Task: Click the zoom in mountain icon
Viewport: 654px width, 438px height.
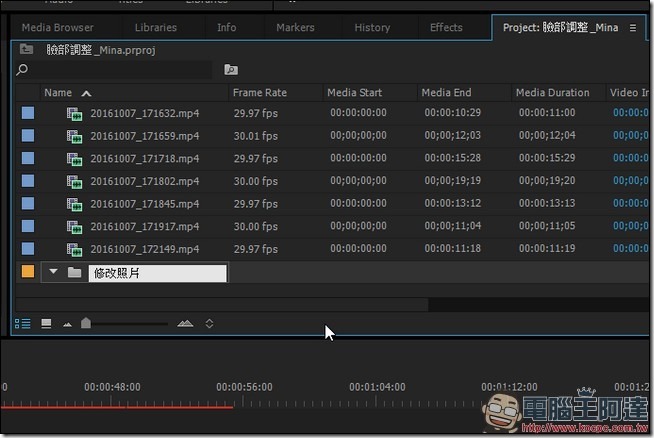Action: tap(185, 323)
